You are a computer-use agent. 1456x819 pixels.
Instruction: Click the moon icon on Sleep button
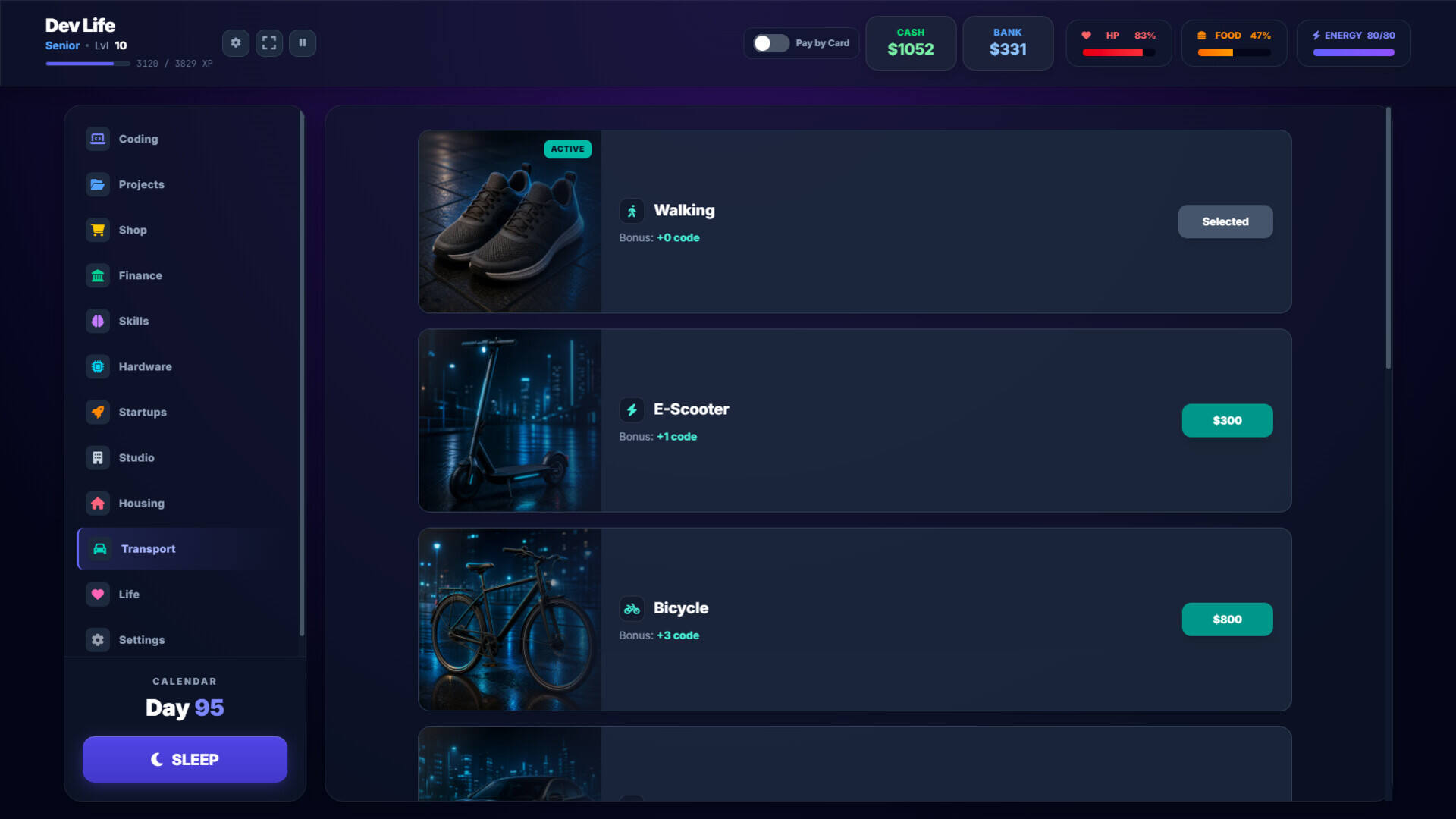coord(157,759)
